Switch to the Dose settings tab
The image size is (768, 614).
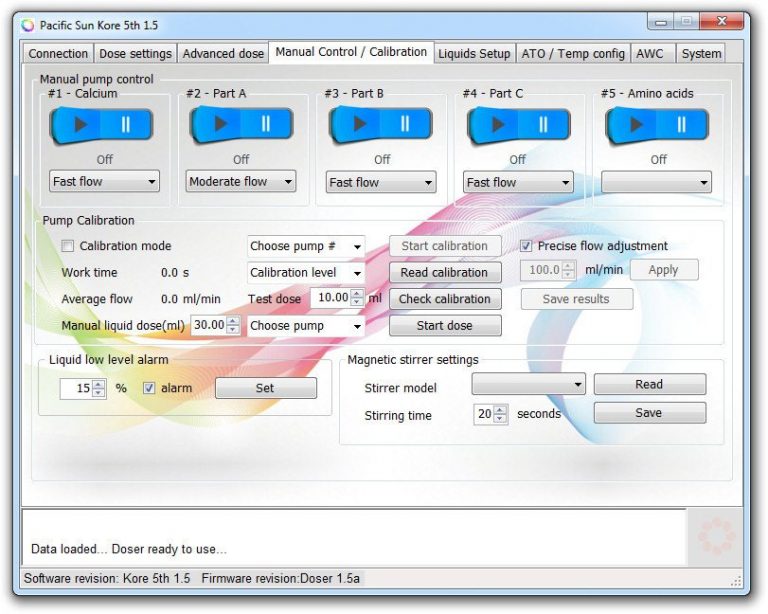pos(135,53)
